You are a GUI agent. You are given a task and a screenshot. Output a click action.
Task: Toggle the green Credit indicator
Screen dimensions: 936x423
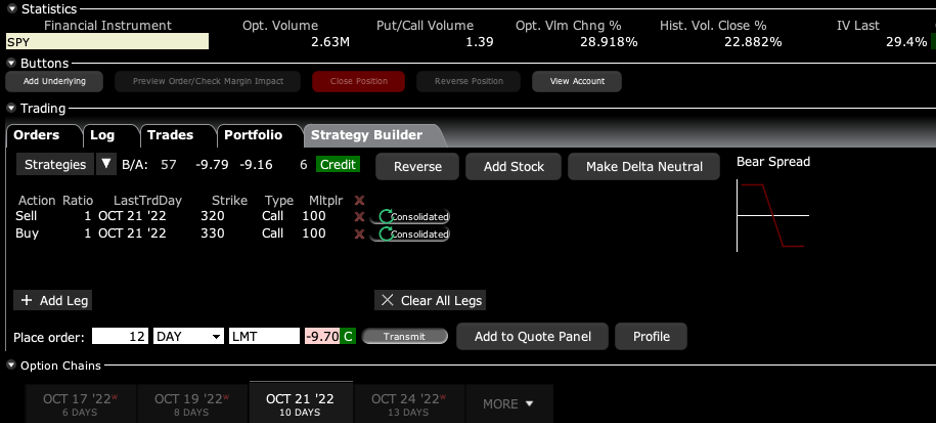pos(338,165)
